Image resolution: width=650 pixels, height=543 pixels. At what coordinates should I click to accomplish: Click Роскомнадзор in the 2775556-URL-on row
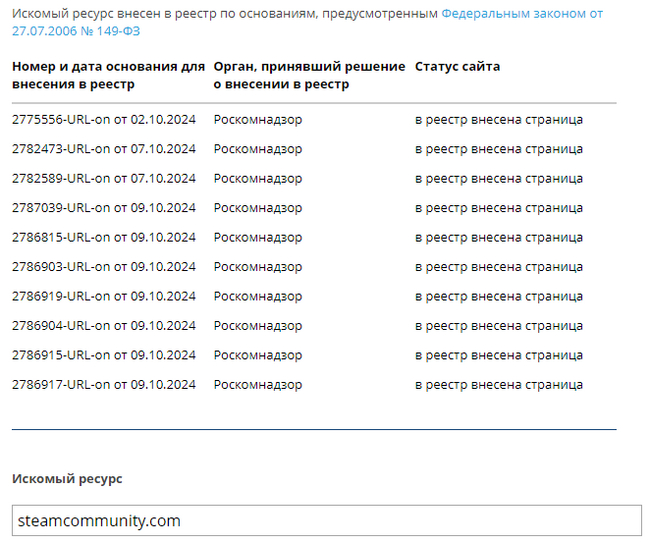coord(258,120)
